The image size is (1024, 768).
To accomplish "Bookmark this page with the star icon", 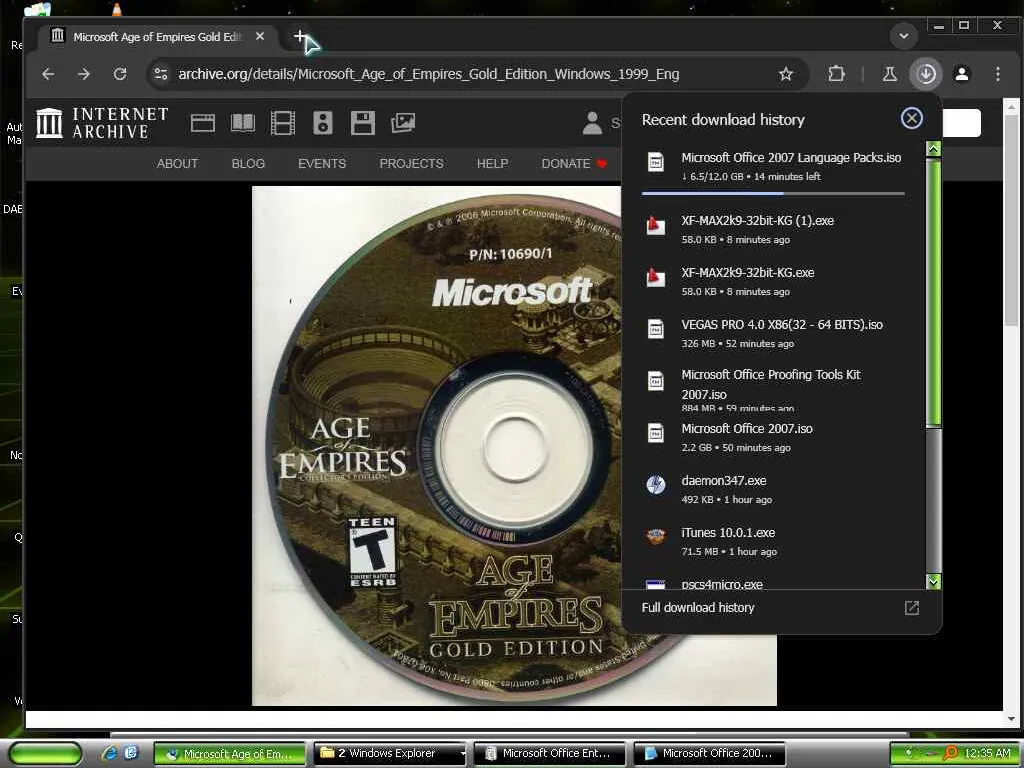I will click(786, 74).
